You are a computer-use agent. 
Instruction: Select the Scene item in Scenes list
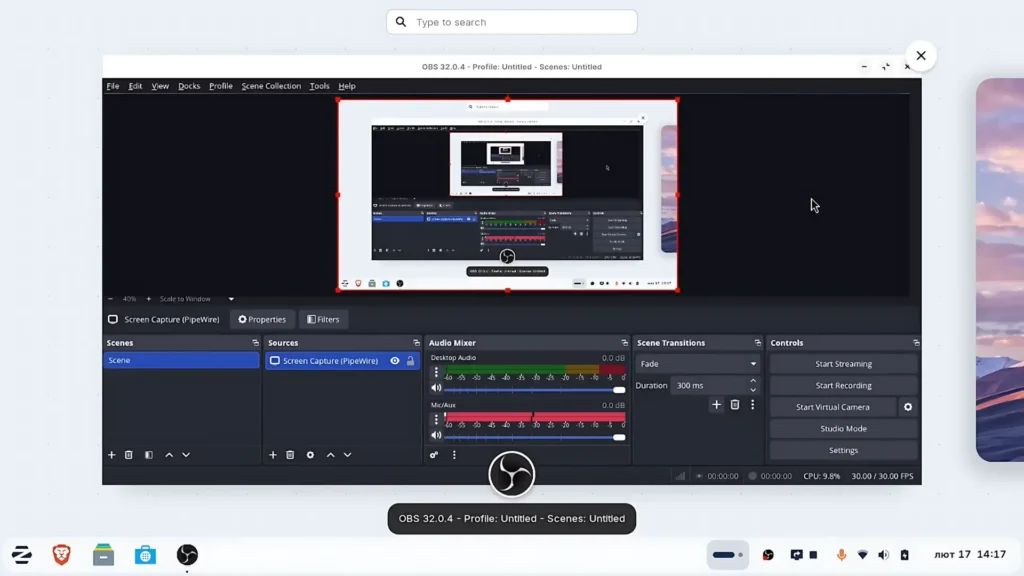(x=181, y=360)
